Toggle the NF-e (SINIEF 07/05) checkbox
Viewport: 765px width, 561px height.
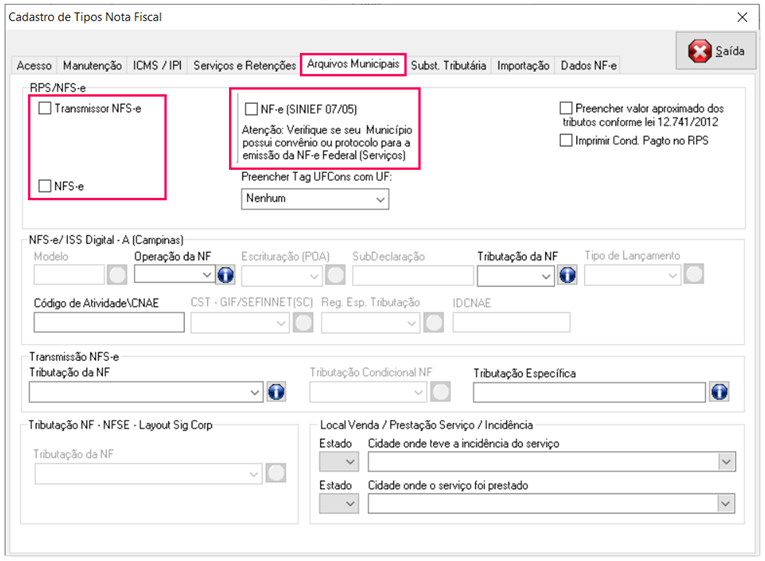[252, 108]
